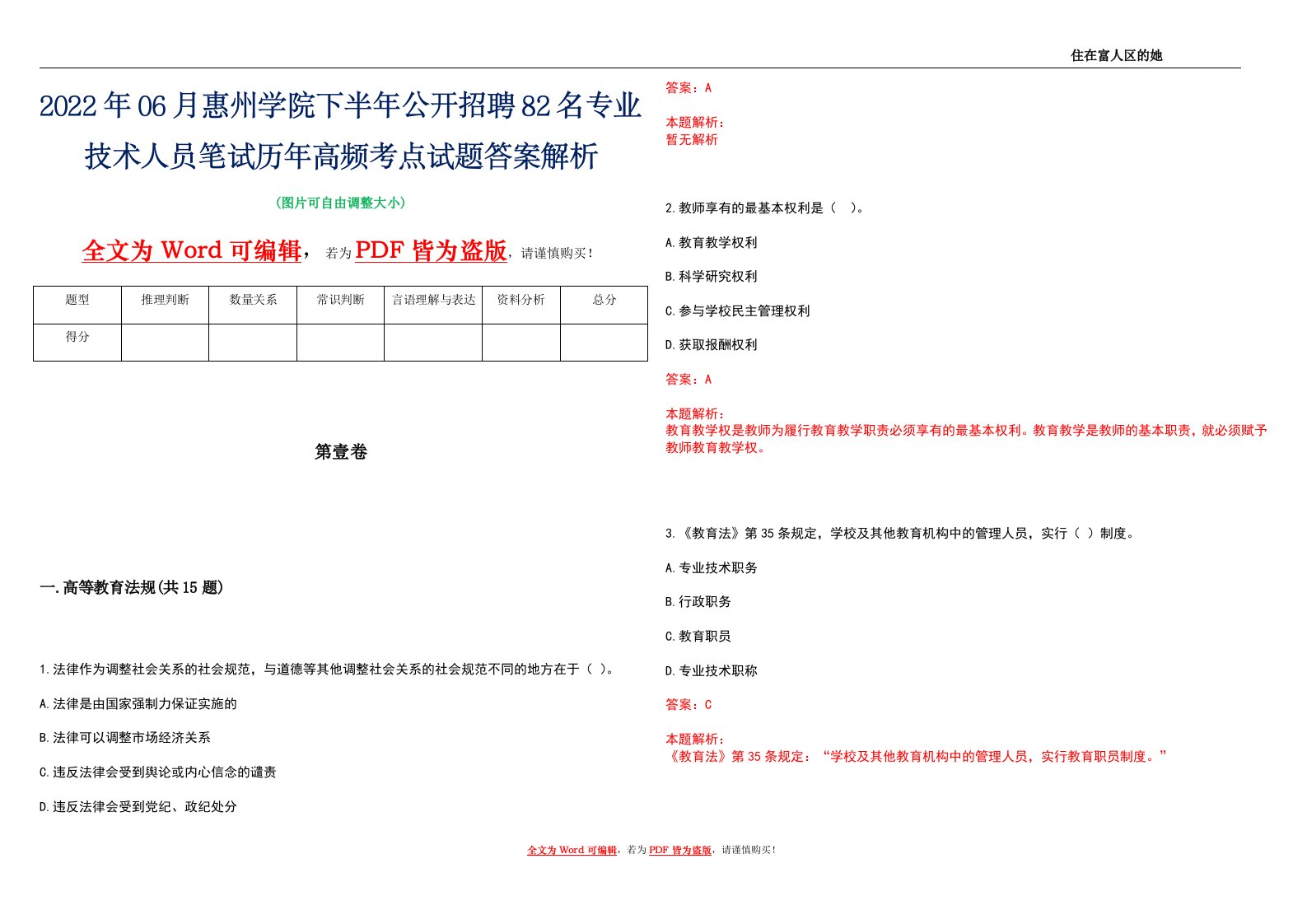Select option A.专业技术职务
1307x924 pixels.
[x=712, y=568]
